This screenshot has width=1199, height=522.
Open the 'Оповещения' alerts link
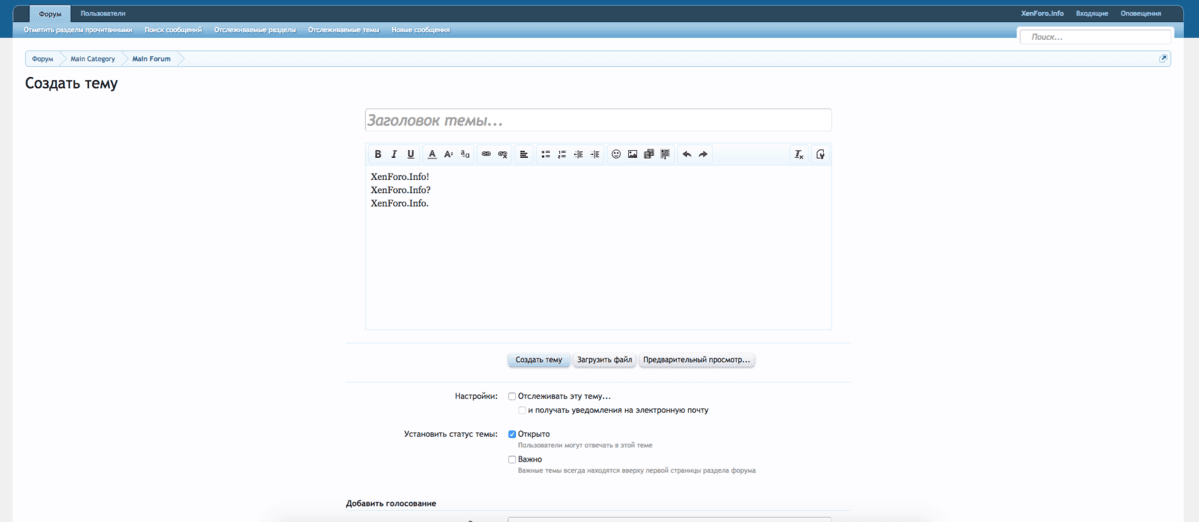coord(1141,14)
